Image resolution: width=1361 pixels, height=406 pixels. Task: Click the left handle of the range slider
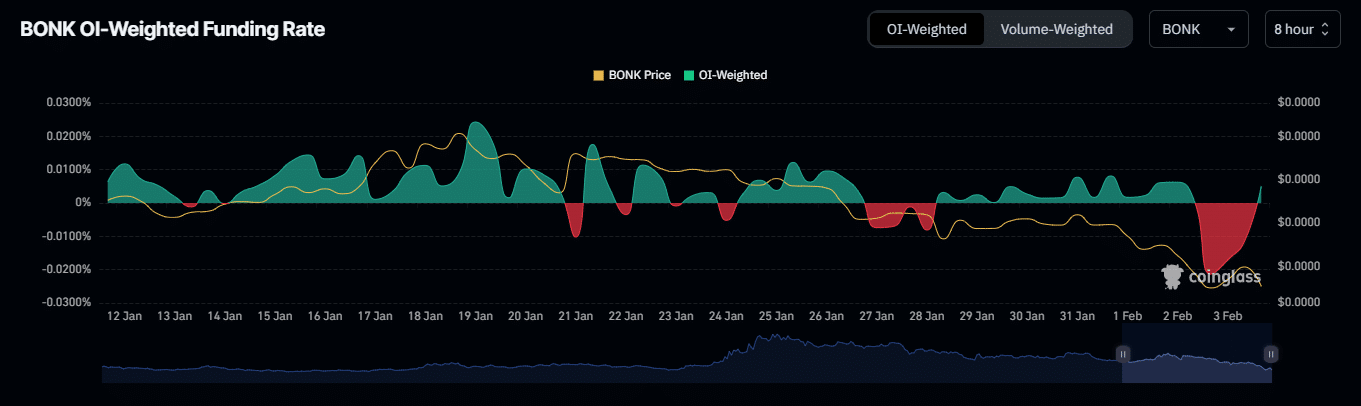coord(1123,353)
